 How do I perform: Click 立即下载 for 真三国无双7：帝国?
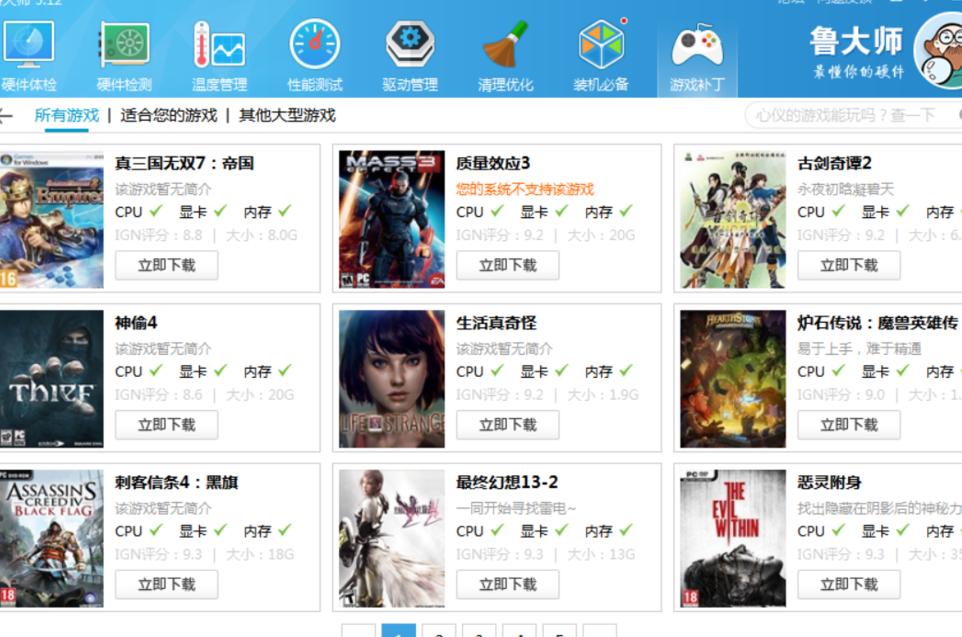click(x=166, y=265)
